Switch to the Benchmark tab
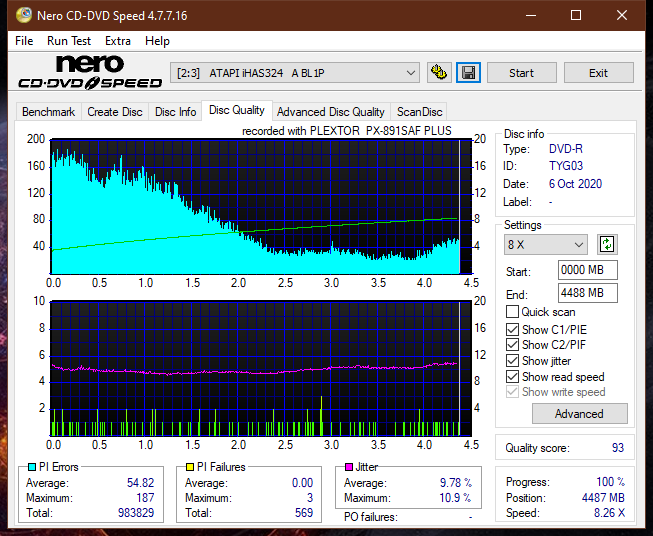 click(49, 112)
